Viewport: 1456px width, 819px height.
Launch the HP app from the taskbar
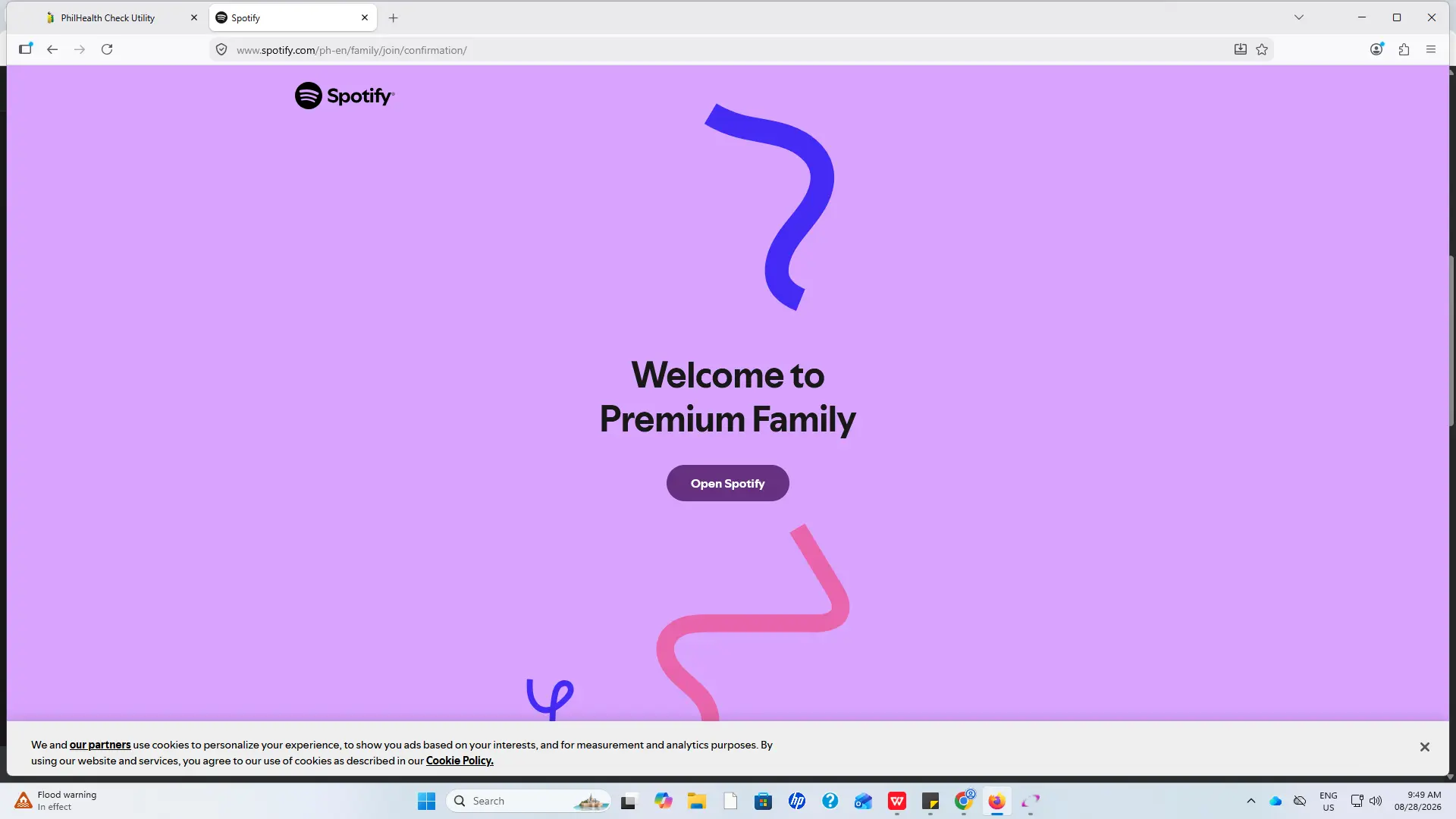(x=797, y=801)
